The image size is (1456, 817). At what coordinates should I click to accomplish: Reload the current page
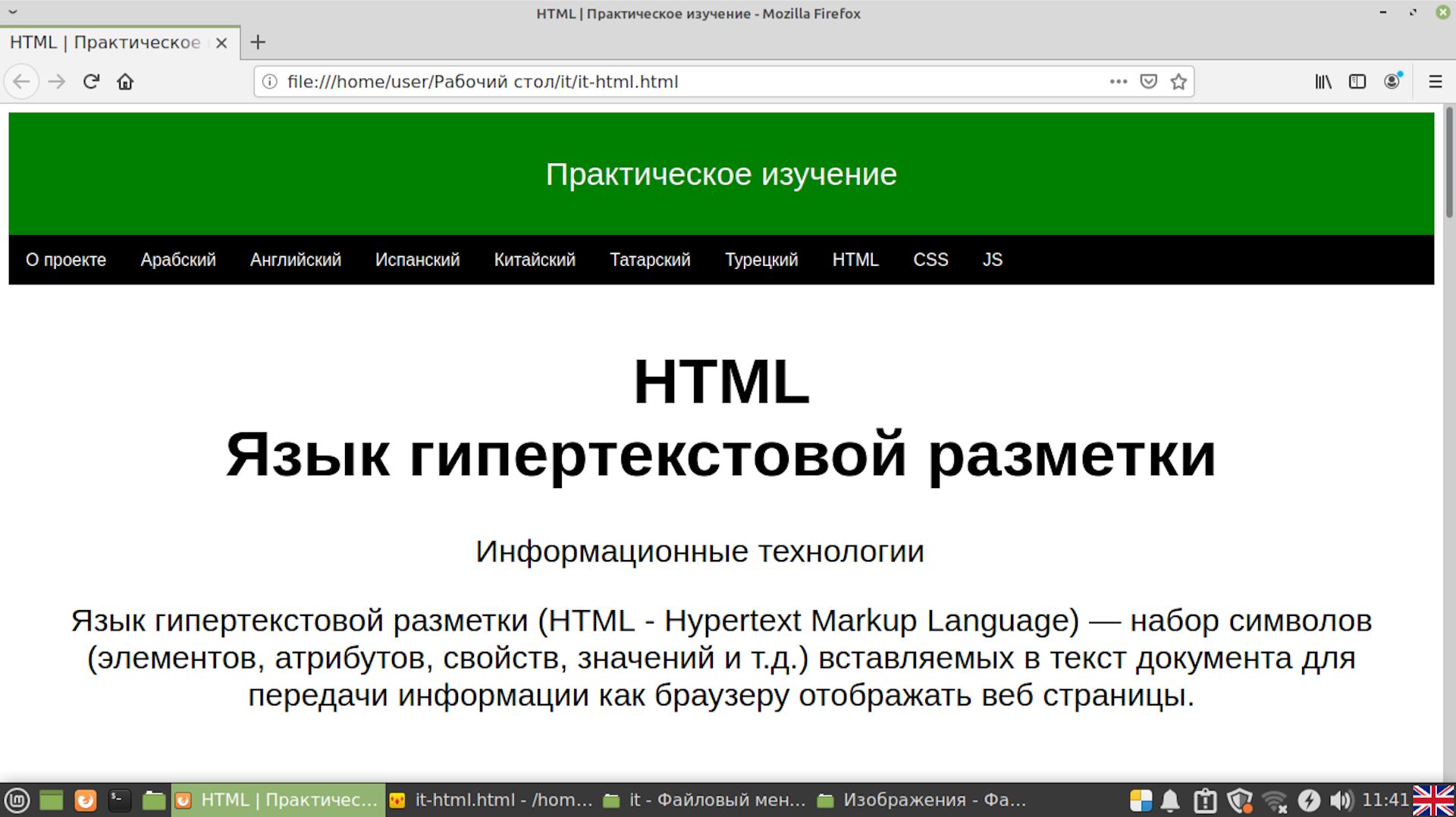click(91, 81)
